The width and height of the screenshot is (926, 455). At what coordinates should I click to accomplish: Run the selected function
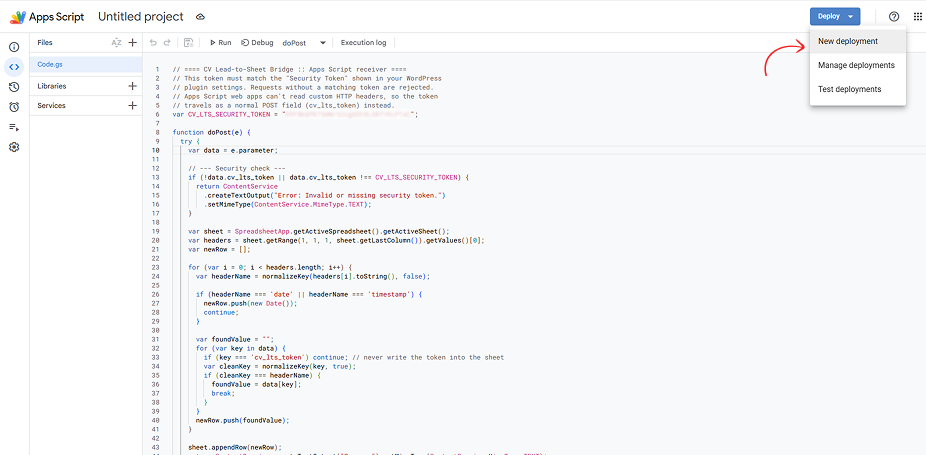221,43
